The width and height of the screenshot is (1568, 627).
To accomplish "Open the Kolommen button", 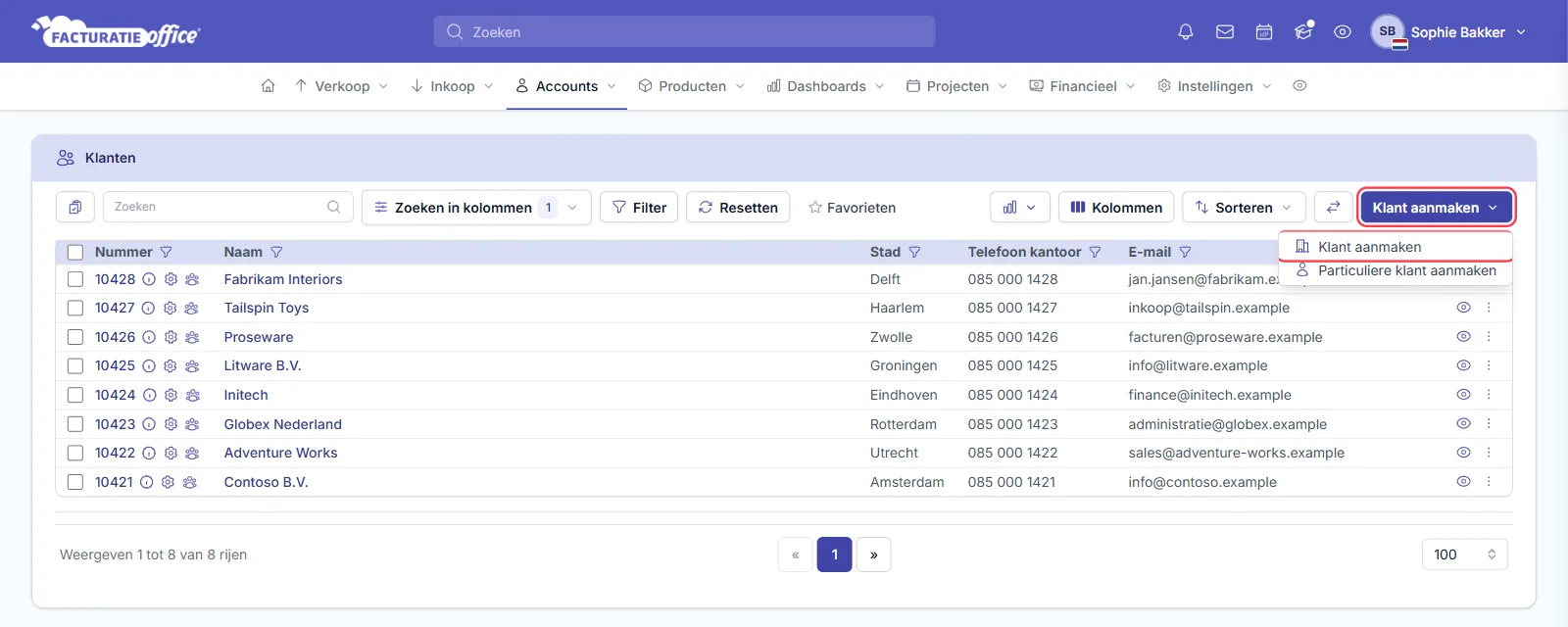I will pyautogui.click(x=1116, y=207).
